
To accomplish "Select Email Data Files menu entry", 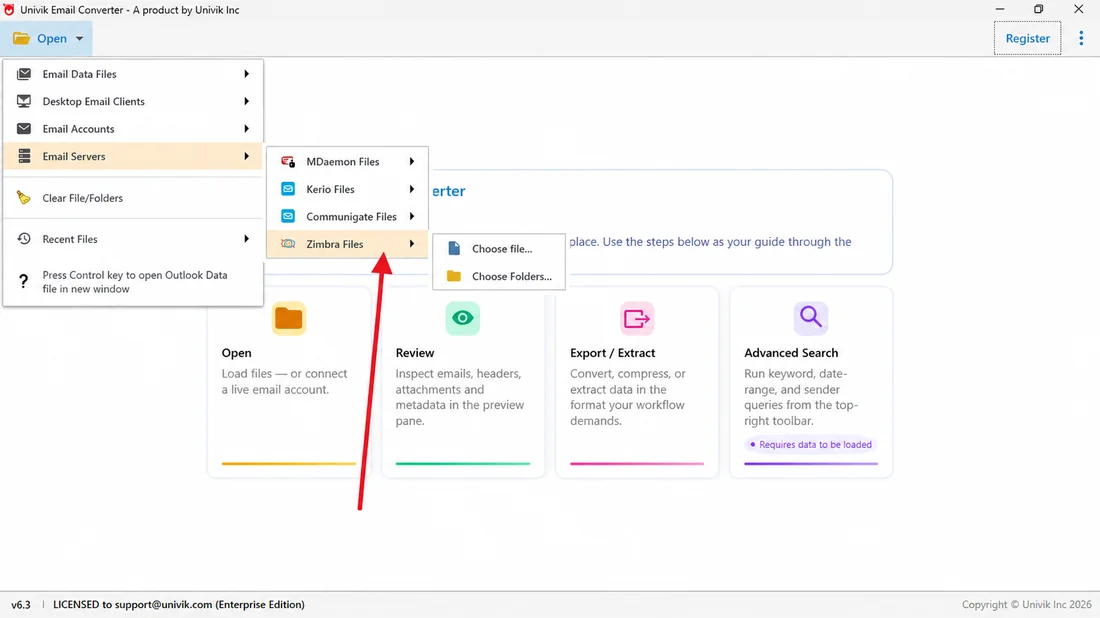I will pos(133,74).
